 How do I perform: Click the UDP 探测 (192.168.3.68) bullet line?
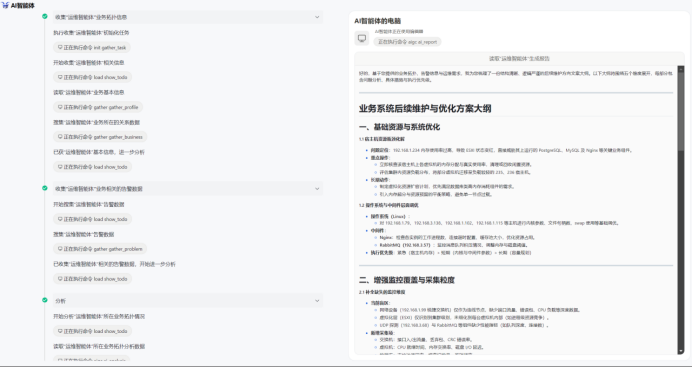(464, 326)
